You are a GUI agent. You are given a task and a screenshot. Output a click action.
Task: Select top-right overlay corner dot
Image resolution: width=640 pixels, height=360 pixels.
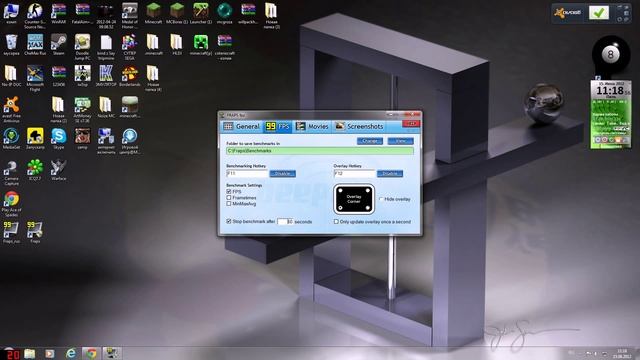(x=367, y=191)
